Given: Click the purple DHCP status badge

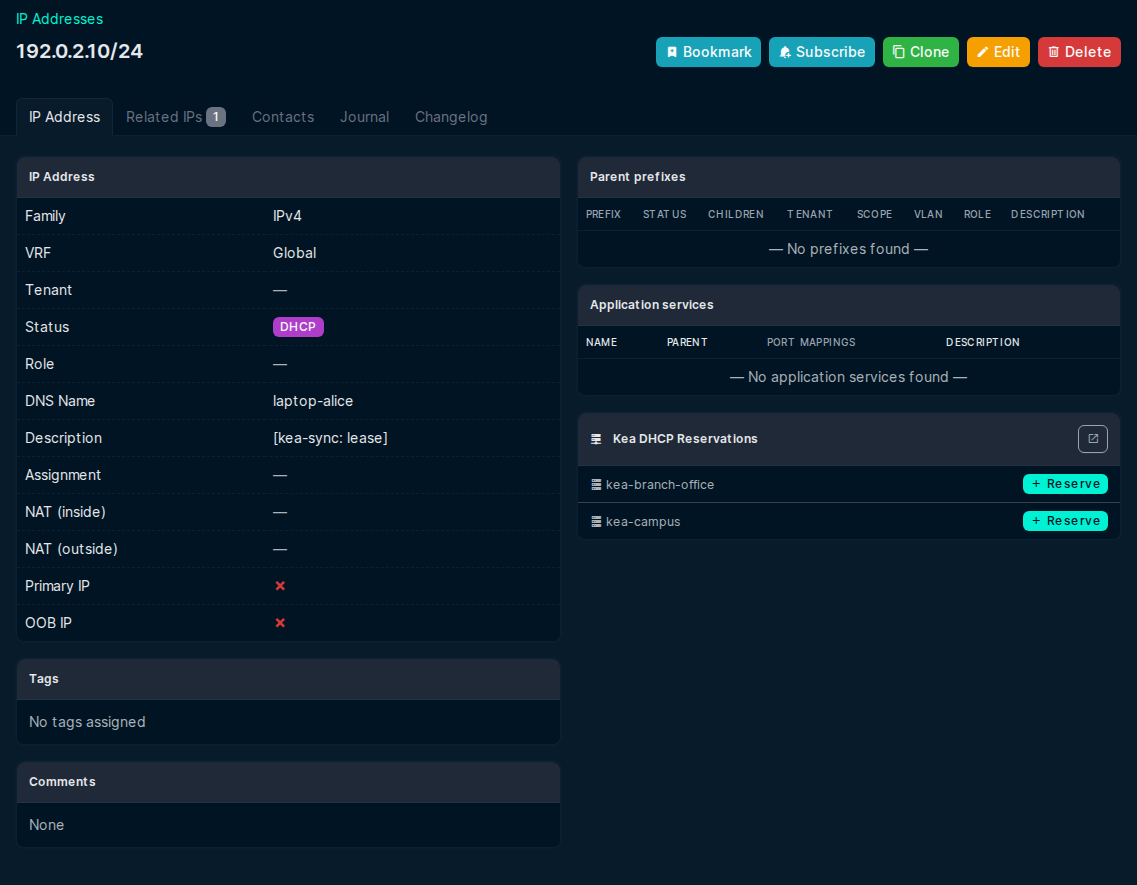Looking at the screenshot, I should point(298,327).
